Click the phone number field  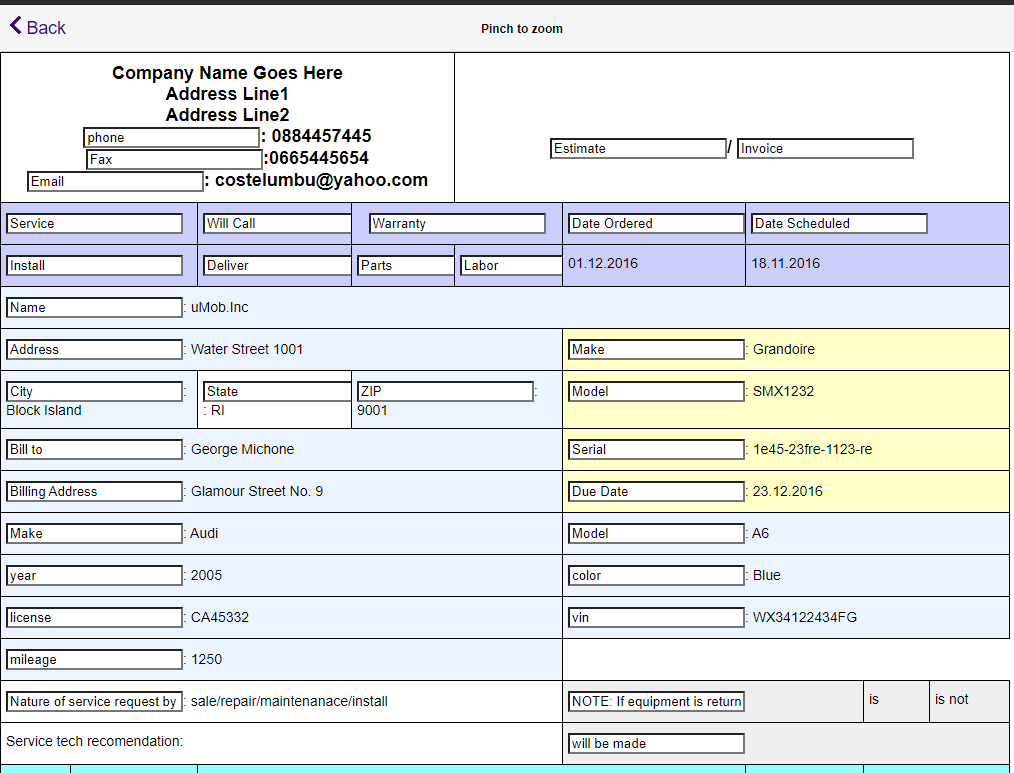(170, 137)
